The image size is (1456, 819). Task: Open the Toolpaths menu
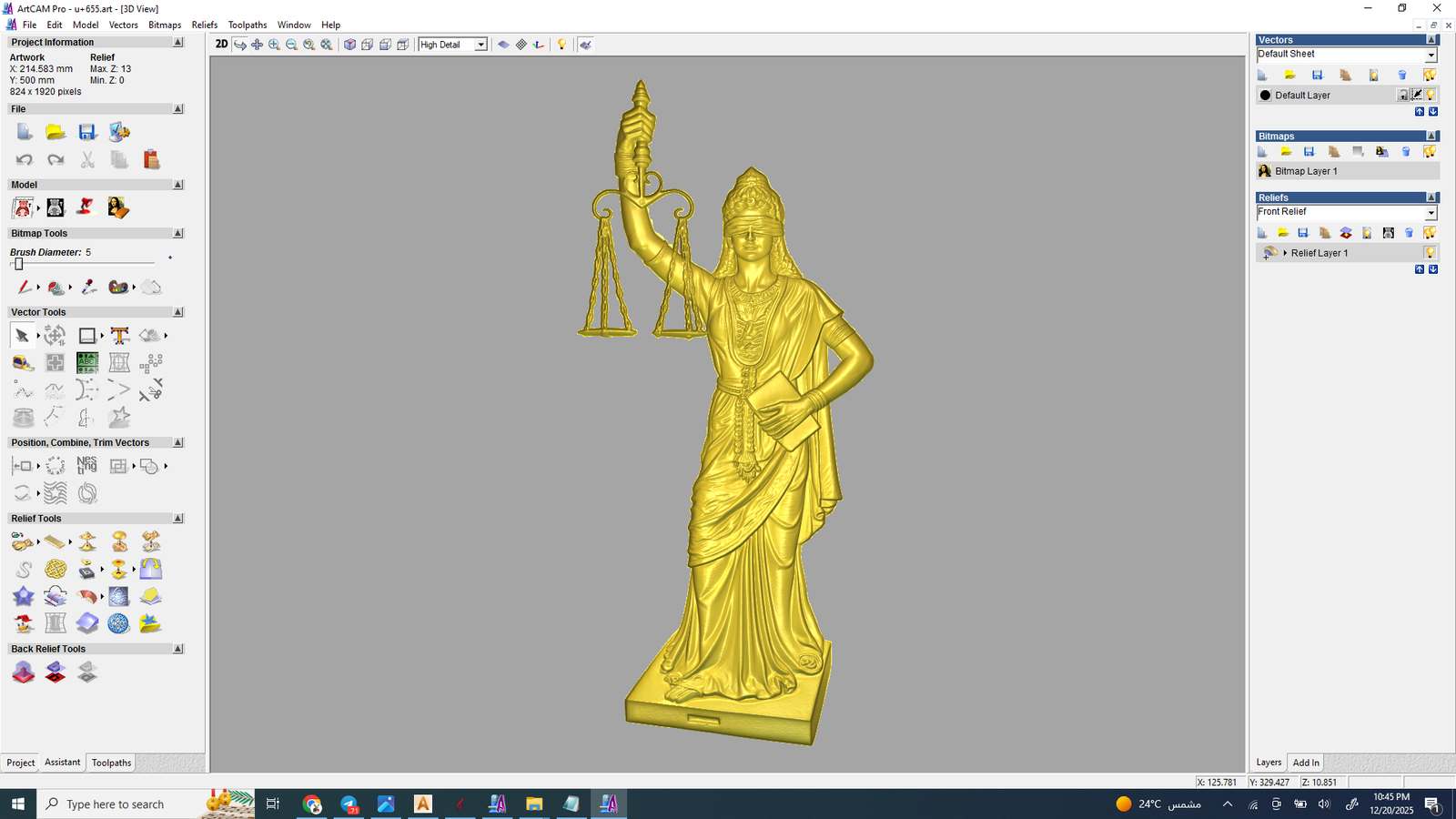tap(247, 25)
